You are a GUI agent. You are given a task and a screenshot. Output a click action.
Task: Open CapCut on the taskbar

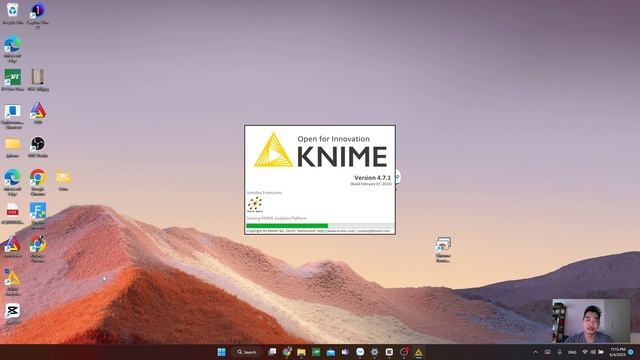tap(389, 352)
